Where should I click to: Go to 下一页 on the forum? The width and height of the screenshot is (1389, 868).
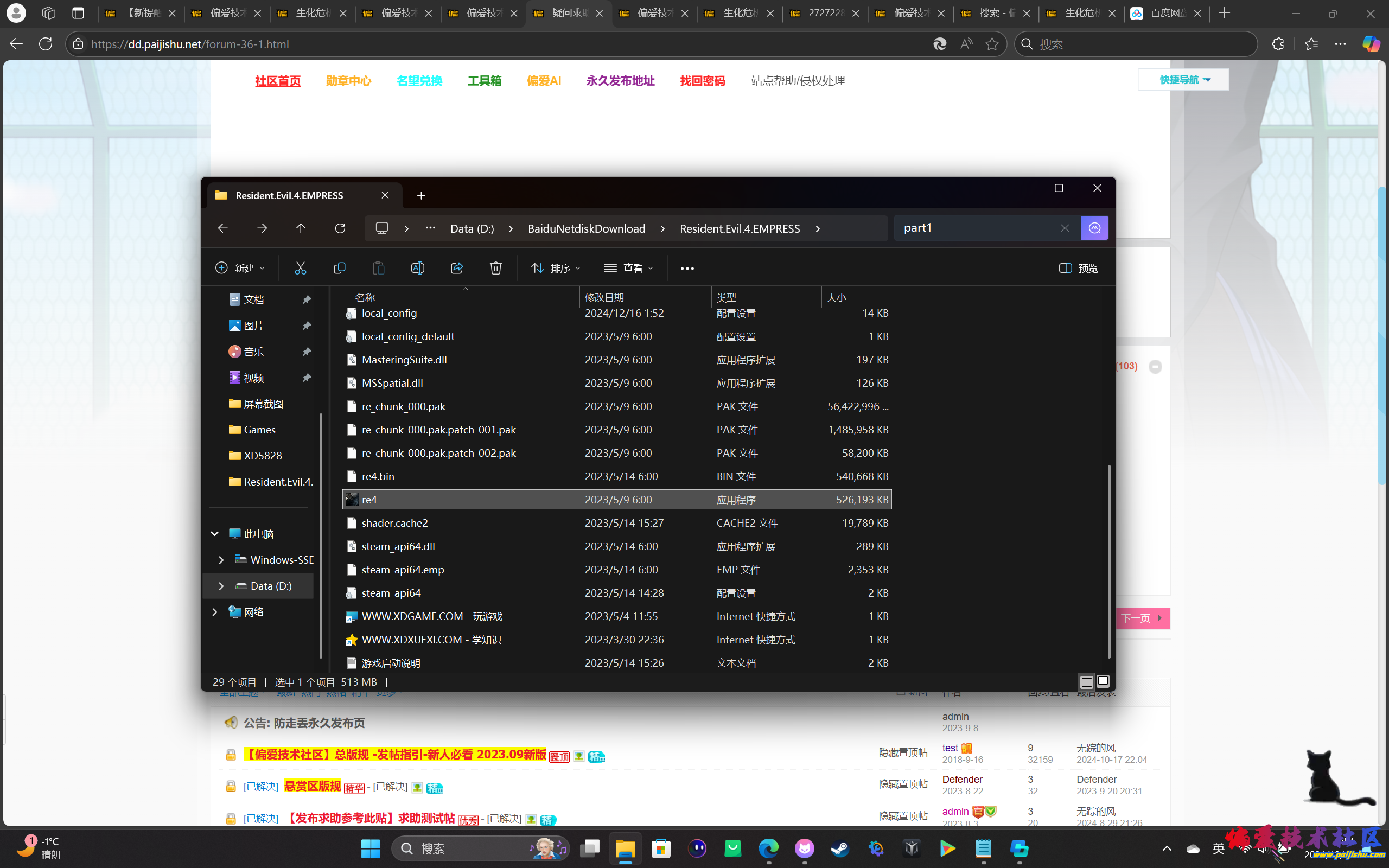coord(1142,618)
